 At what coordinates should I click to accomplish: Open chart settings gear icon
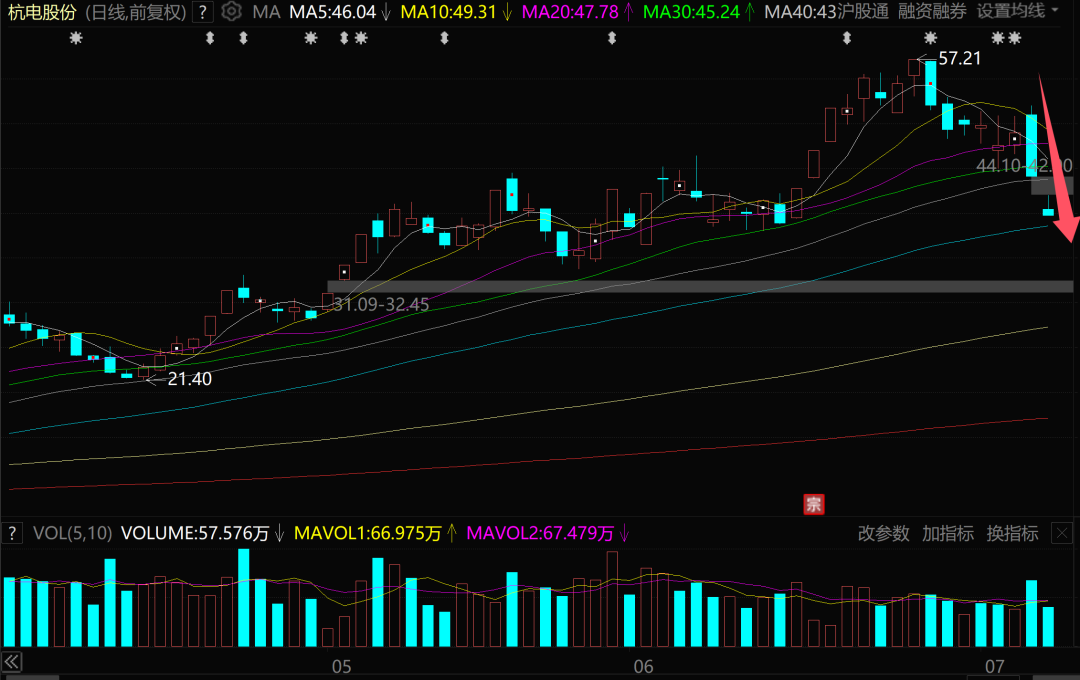tap(232, 12)
